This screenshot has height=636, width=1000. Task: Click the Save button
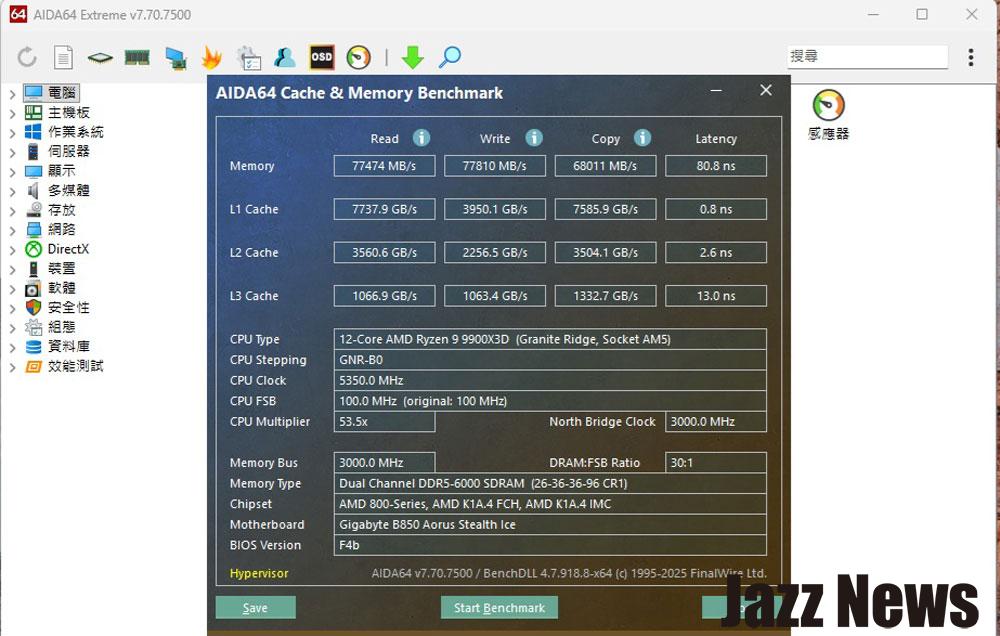(255, 608)
